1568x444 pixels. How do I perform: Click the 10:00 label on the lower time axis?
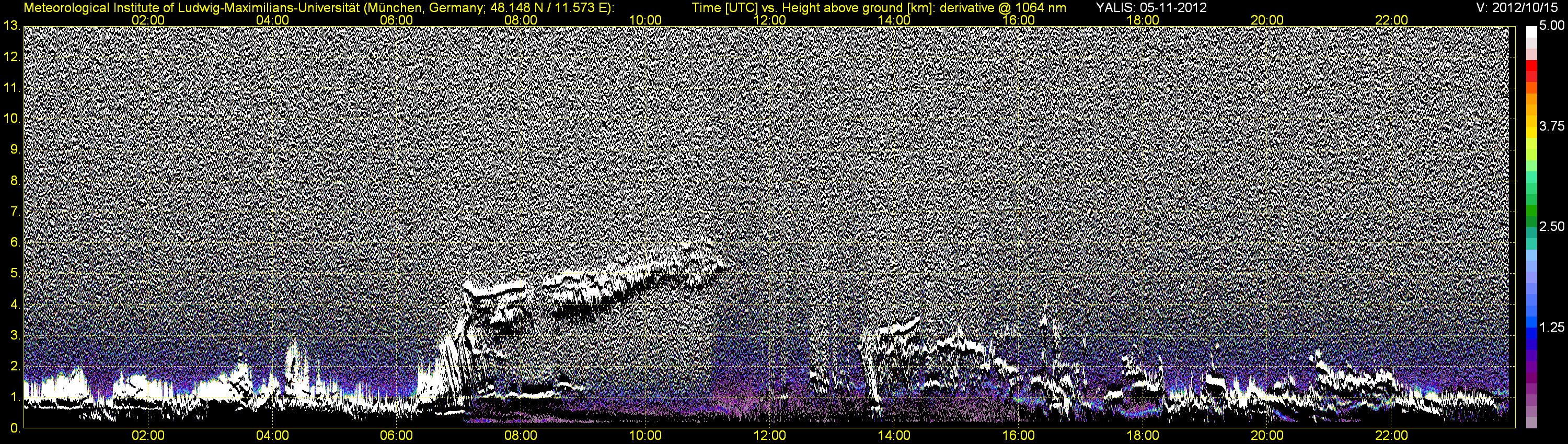click(x=645, y=436)
